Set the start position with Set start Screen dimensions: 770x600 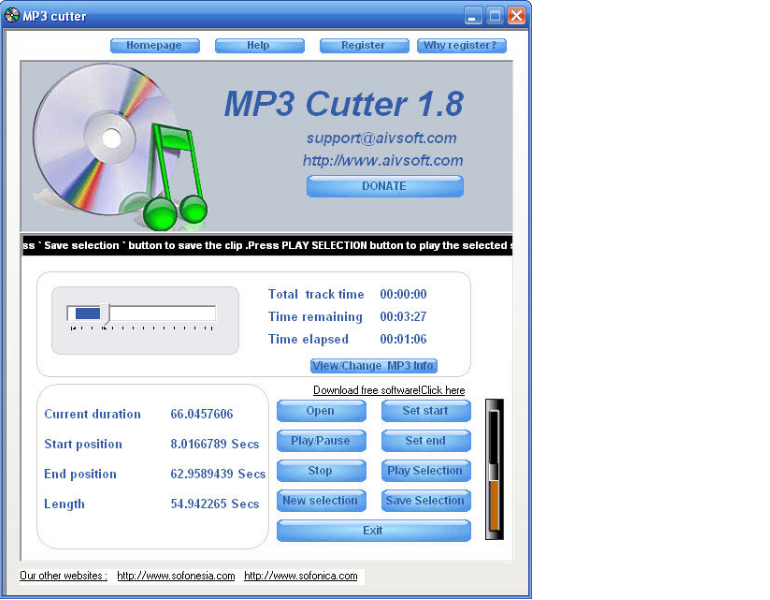[426, 410]
